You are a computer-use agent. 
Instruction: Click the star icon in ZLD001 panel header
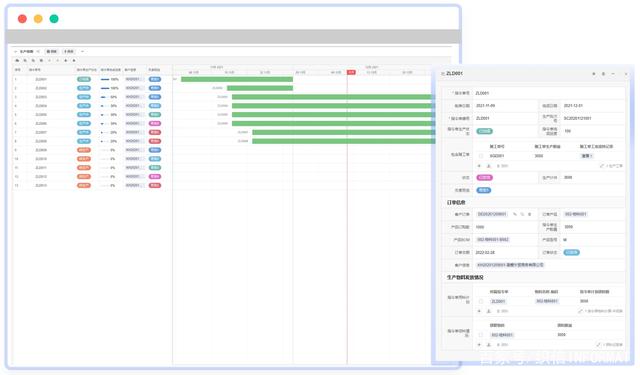click(593, 74)
